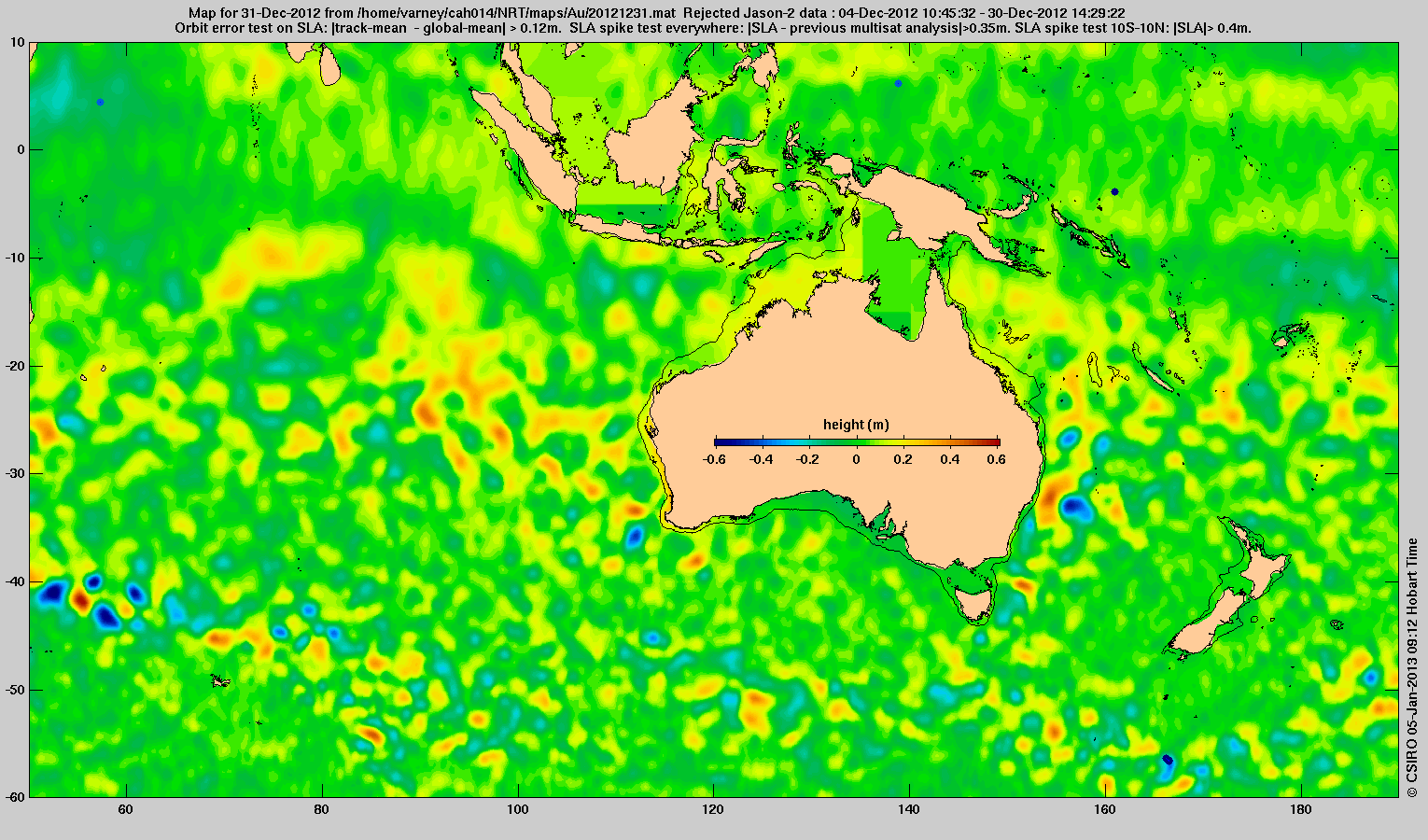This screenshot has width=1428, height=840.
Task: Click the height colorbar gradient strip
Action: [857, 442]
